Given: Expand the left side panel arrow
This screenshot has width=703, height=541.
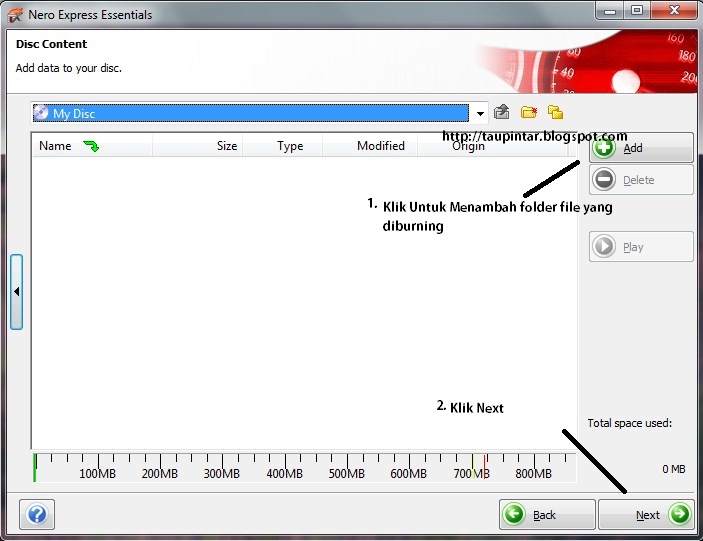Looking at the screenshot, I should pos(17,292).
